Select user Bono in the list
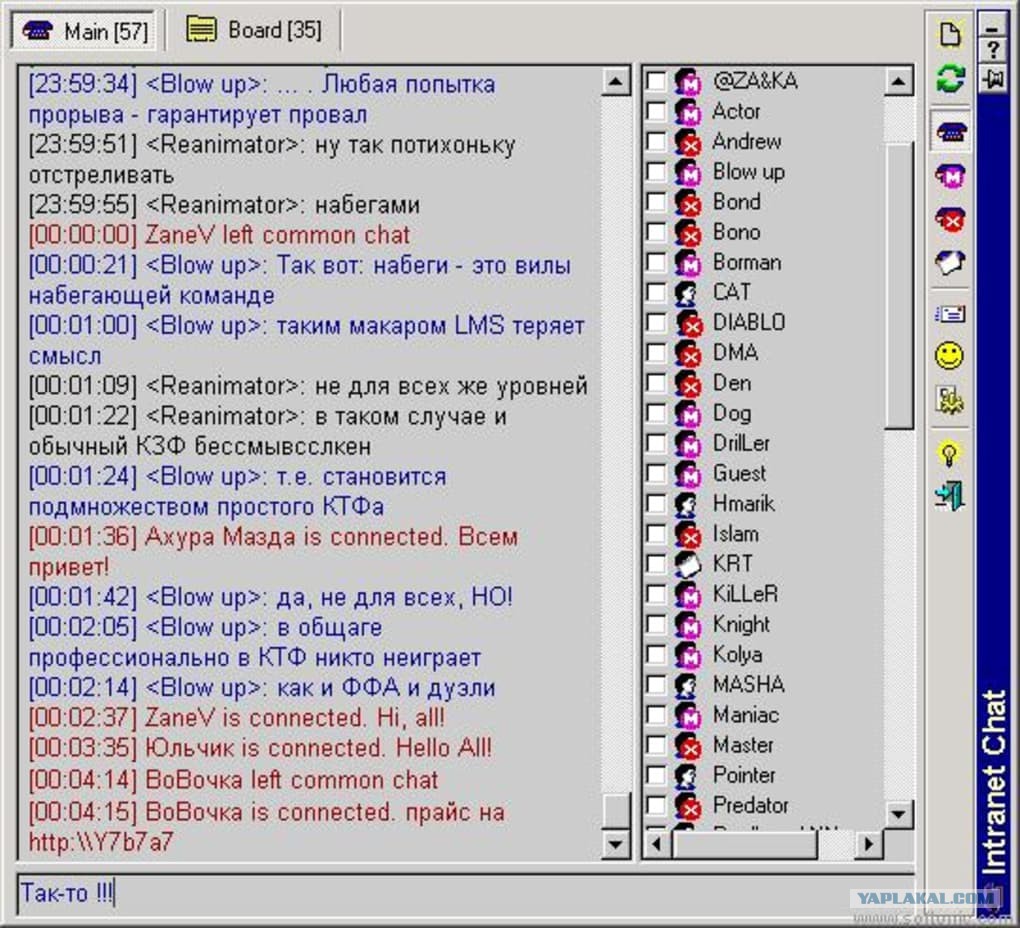 tap(736, 232)
